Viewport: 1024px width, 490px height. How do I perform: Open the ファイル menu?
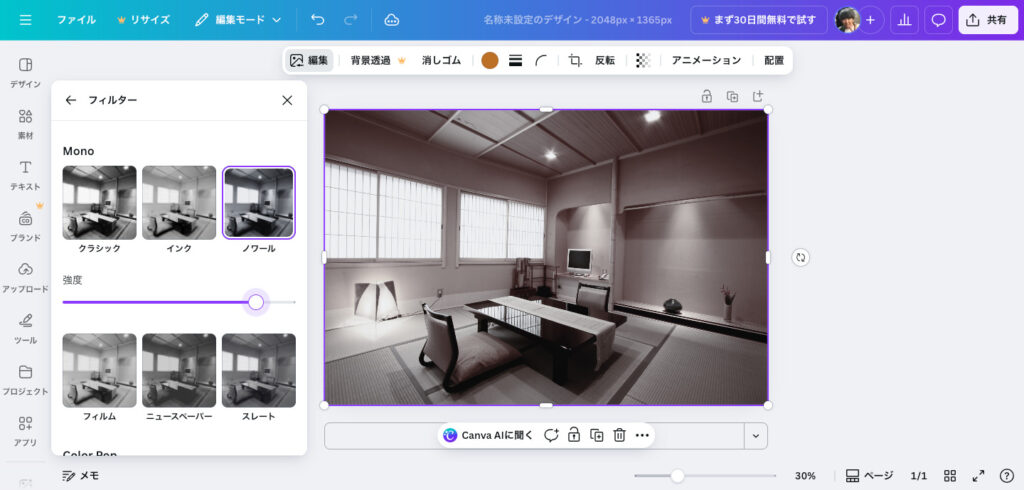pyautogui.click(x=76, y=20)
